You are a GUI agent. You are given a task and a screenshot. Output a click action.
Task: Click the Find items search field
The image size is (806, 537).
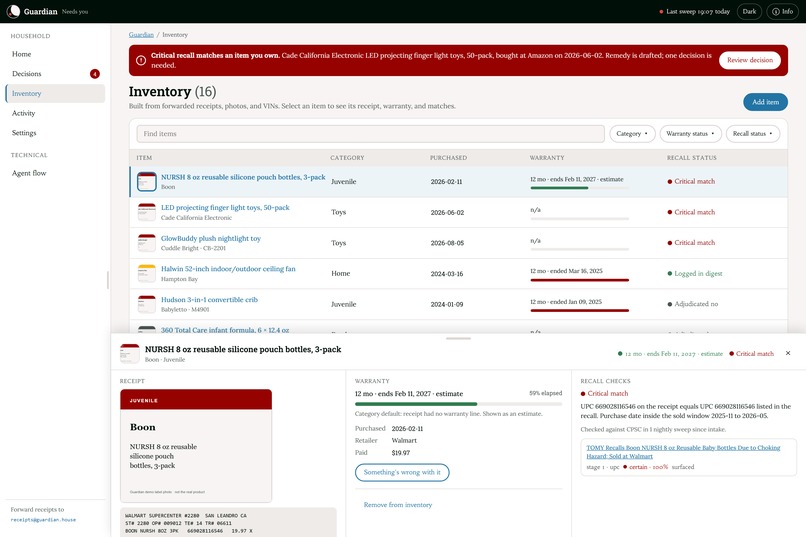pos(371,134)
